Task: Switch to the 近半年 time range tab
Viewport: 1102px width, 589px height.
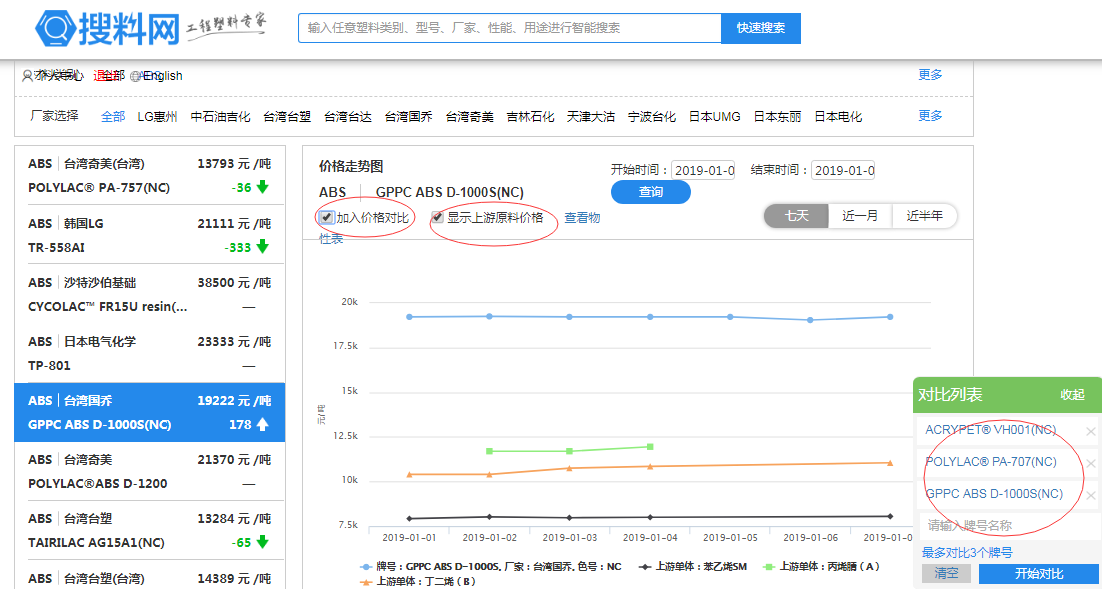Action: [924, 216]
